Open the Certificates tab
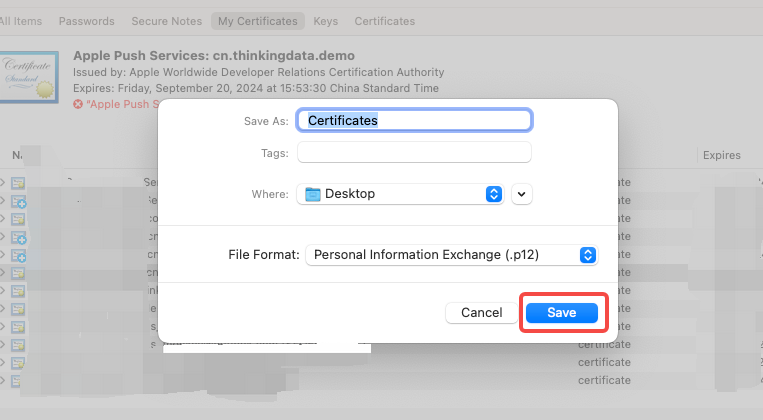 384,21
